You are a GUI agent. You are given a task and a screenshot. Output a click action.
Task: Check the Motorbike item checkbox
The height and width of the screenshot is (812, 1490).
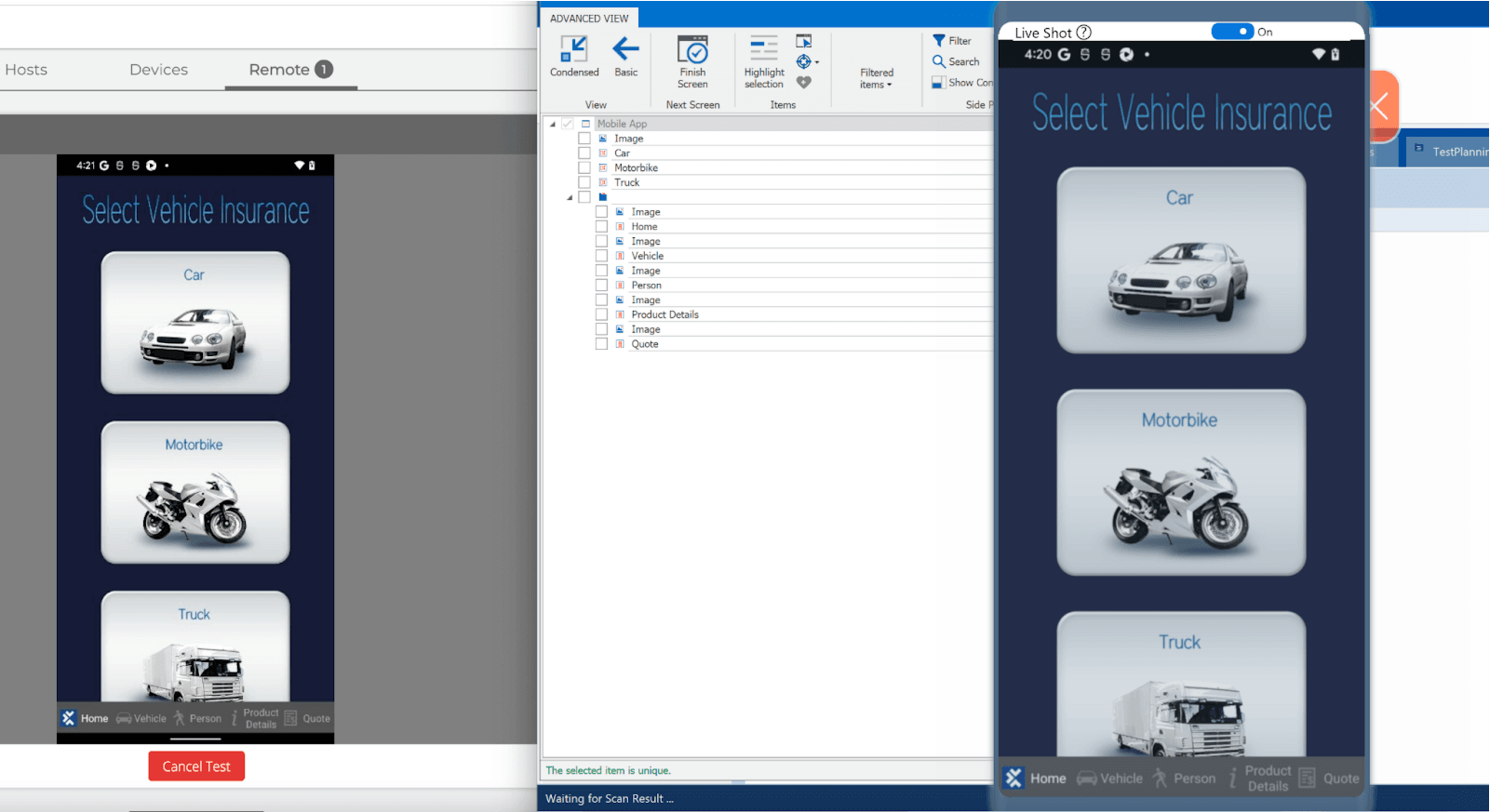584,168
